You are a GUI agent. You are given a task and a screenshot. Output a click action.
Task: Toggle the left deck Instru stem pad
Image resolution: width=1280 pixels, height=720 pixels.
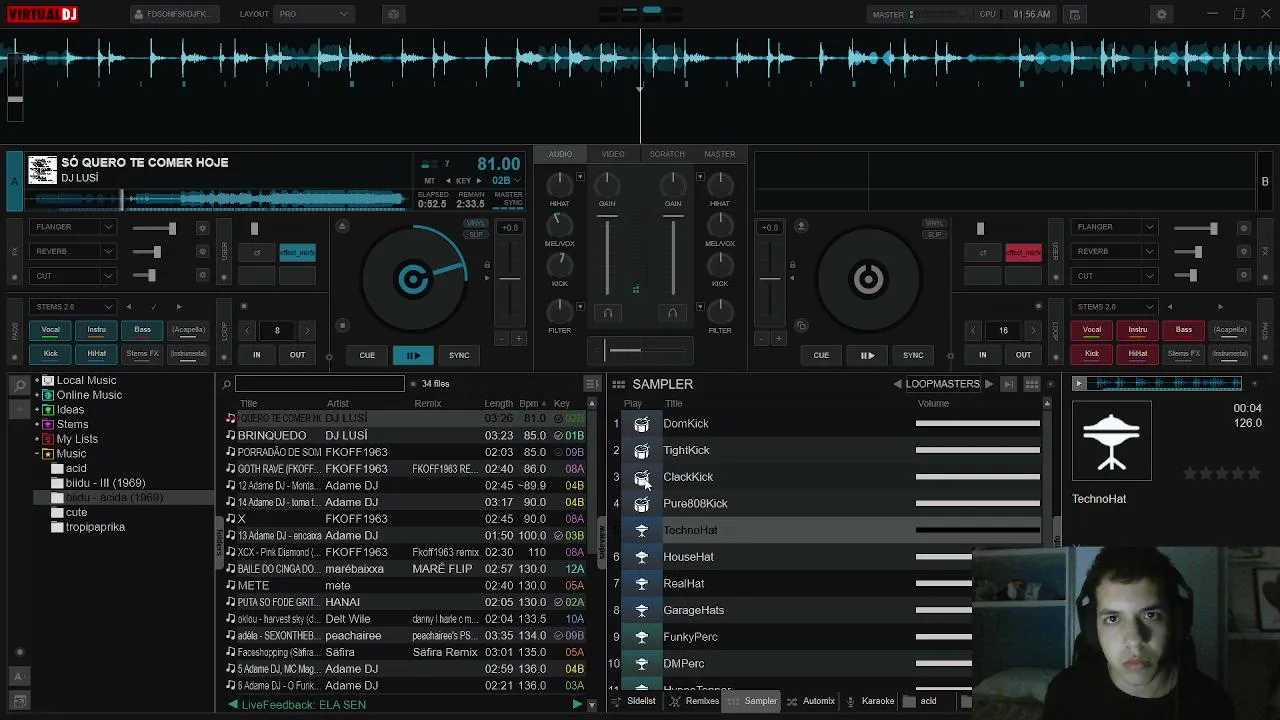tap(96, 330)
